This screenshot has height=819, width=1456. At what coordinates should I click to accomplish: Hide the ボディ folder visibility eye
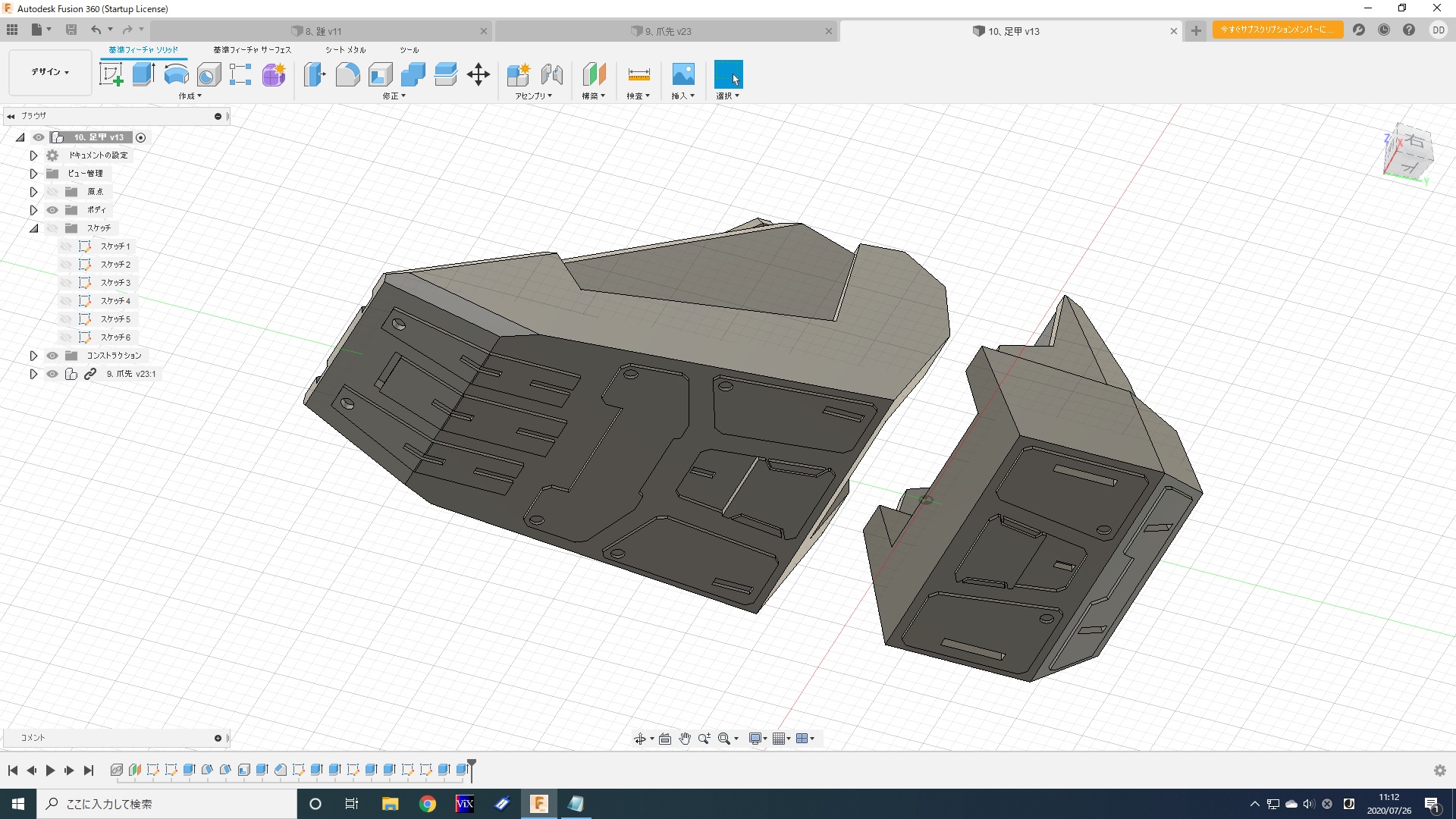(52, 210)
